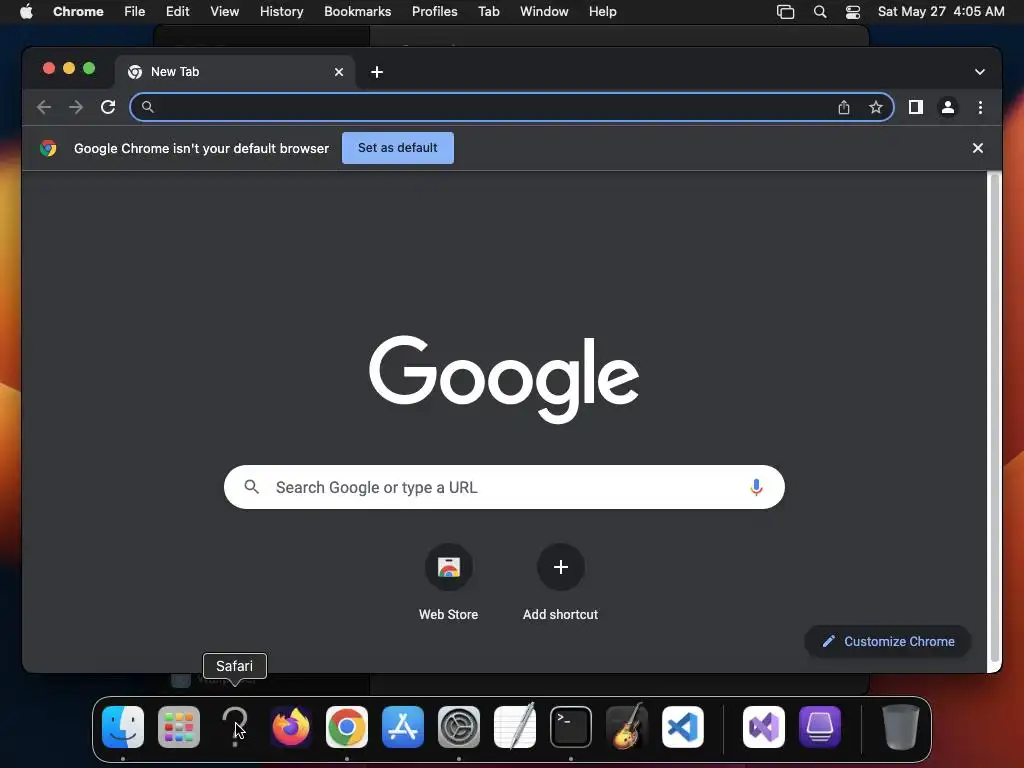
Task: Click the date and time display
Action: click(941, 12)
